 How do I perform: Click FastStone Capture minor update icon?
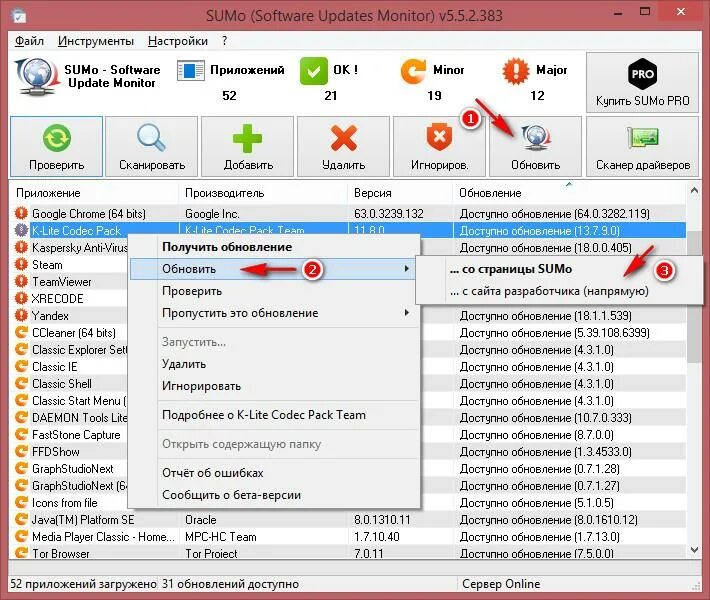coord(21,434)
